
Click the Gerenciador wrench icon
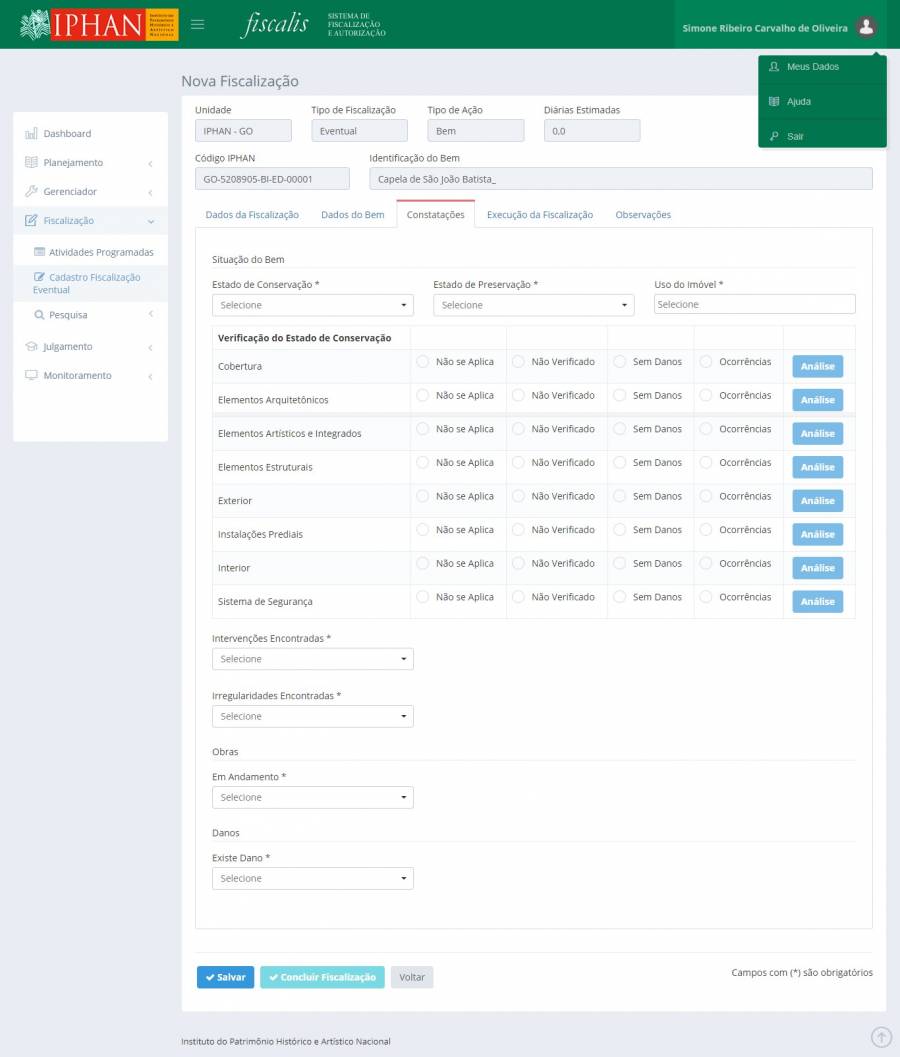click(31, 192)
